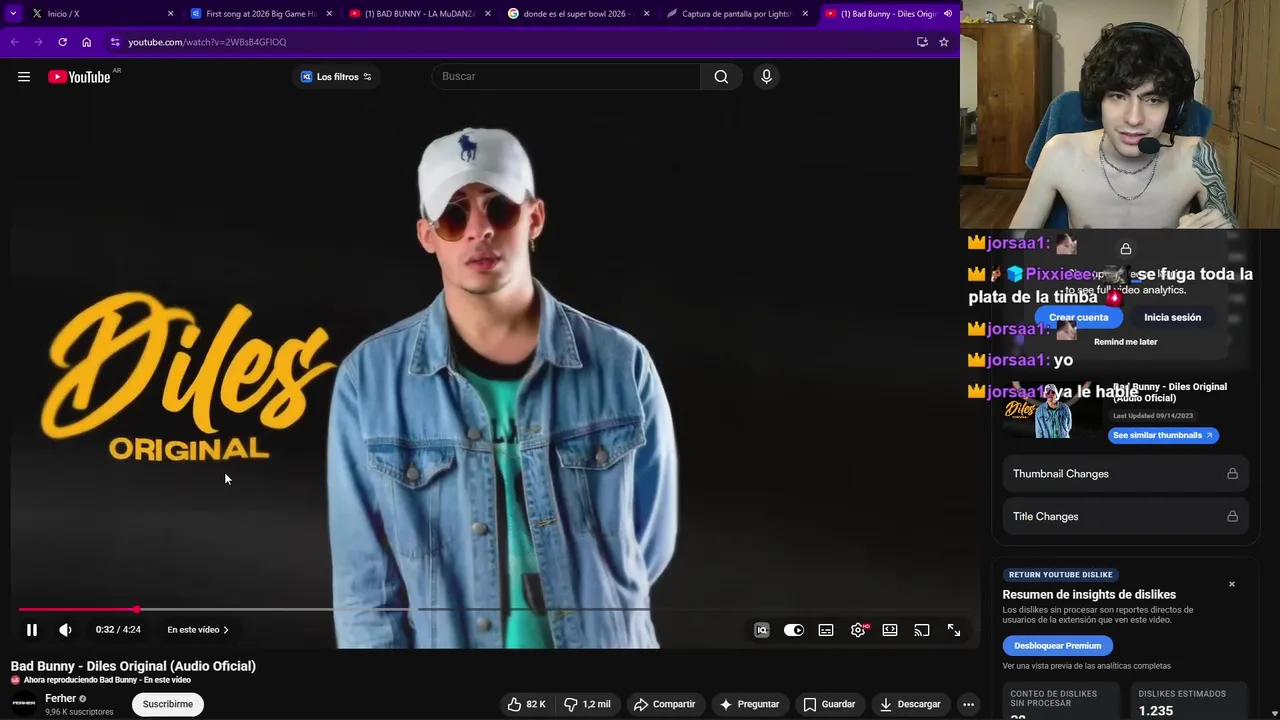Subscribe to Ferher with Suscribirme
1280x720 pixels.
click(x=168, y=704)
